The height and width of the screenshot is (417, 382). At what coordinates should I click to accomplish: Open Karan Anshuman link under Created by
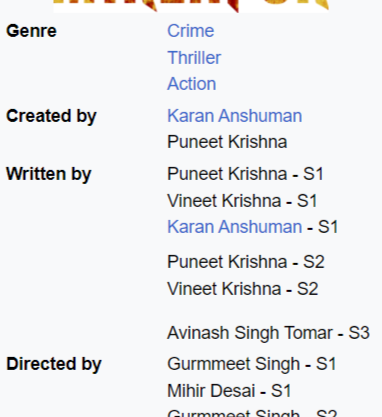point(235,116)
